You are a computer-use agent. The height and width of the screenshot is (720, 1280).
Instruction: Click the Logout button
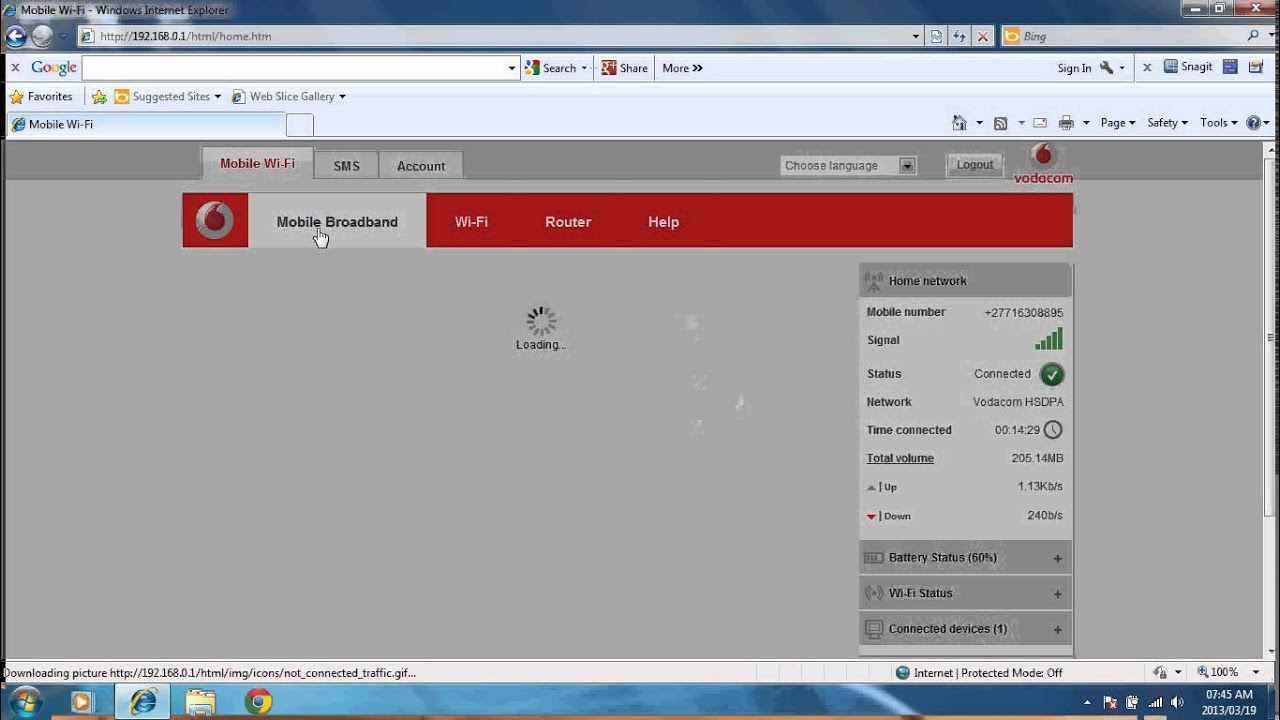click(x=975, y=165)
